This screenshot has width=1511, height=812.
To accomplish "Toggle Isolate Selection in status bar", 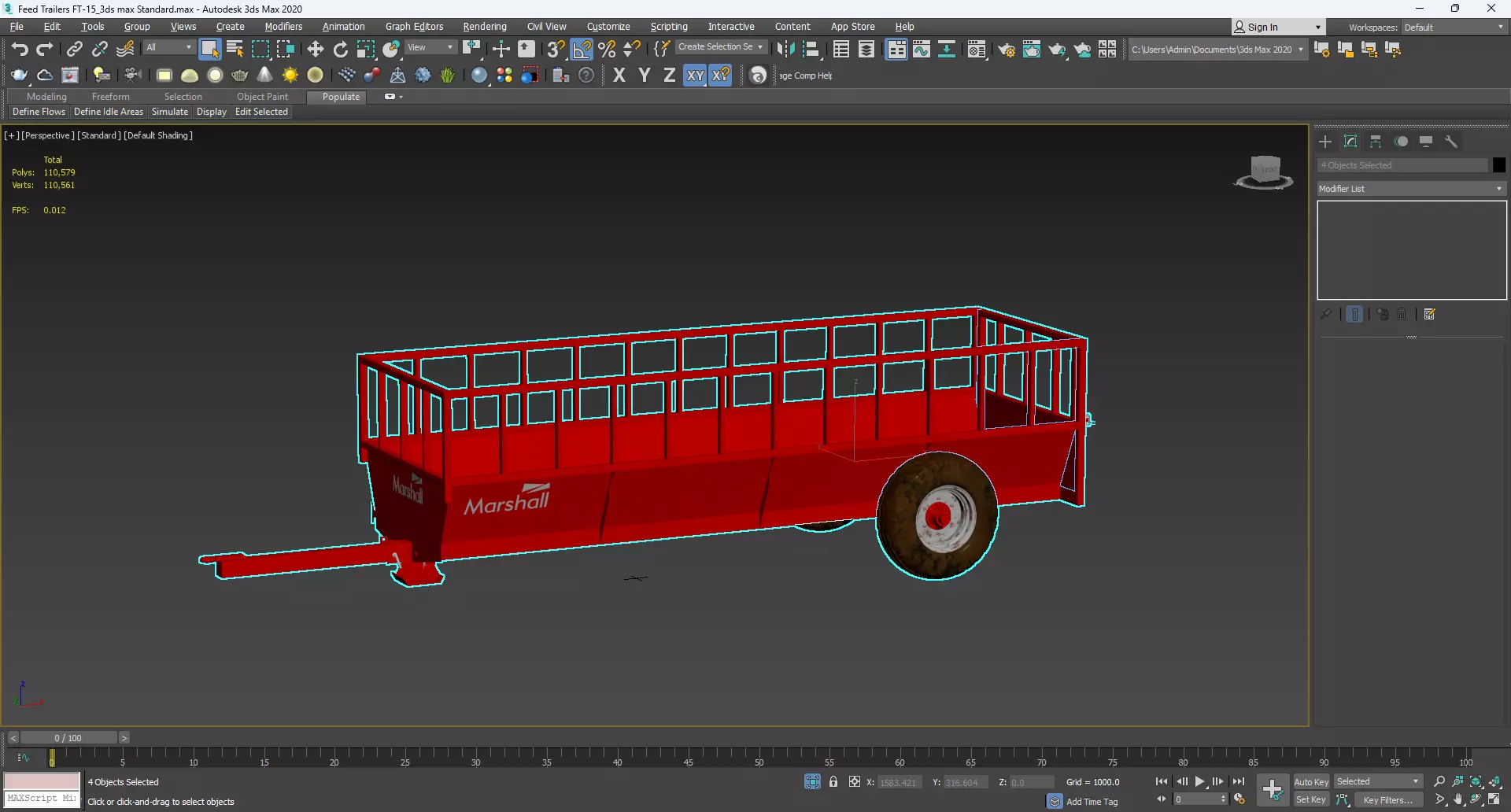I will [813, 781].
